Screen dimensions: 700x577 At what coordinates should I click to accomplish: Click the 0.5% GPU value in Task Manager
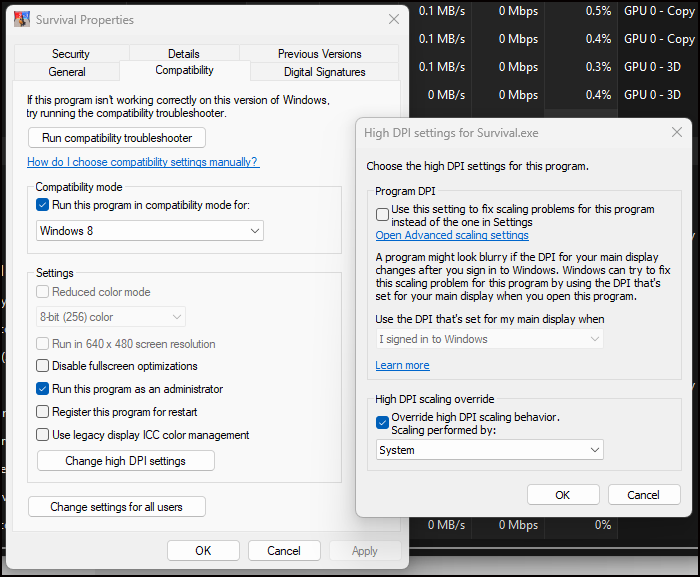pyautogui.click(x=598, y=11)
